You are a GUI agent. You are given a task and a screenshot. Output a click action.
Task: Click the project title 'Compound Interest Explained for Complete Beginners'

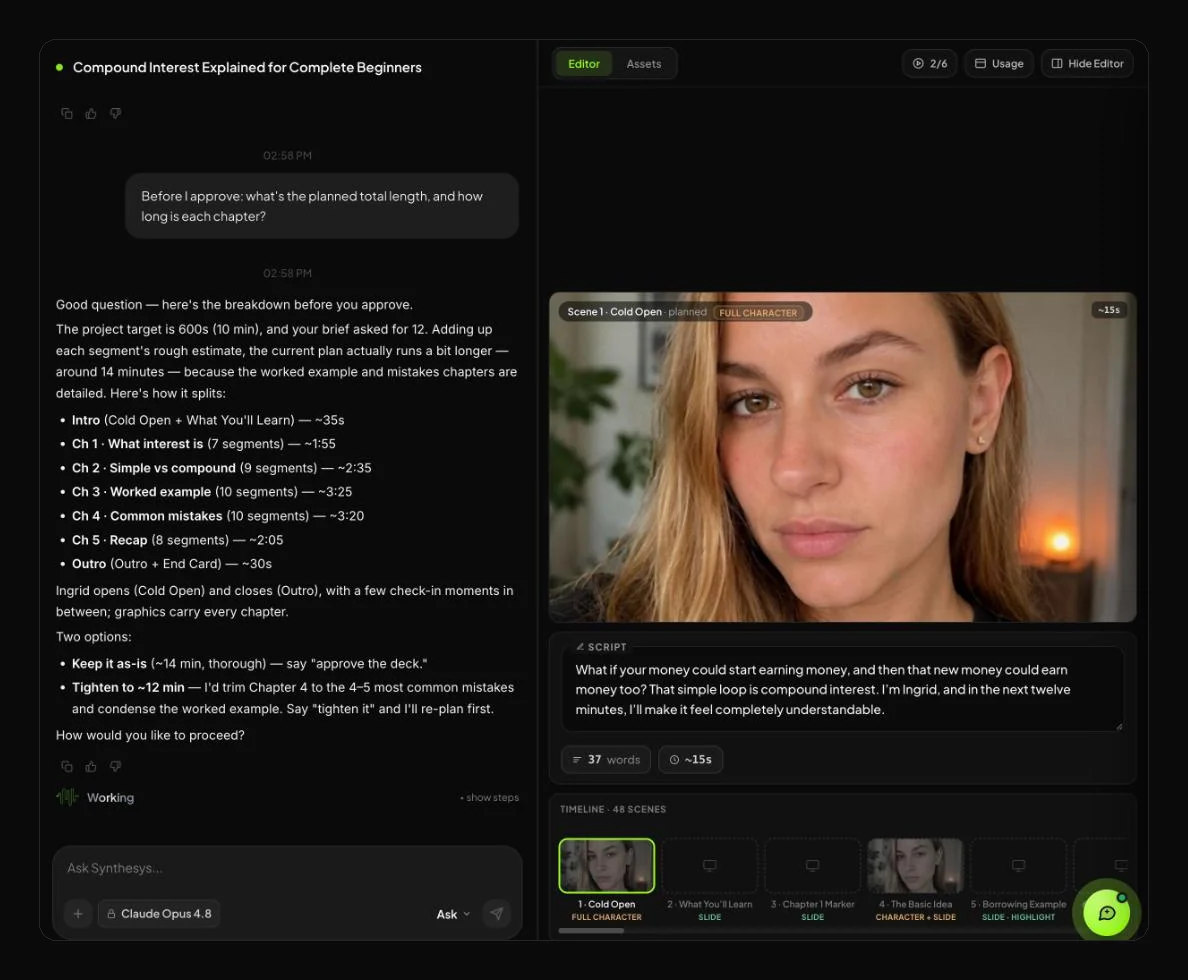tap(247, 67)
